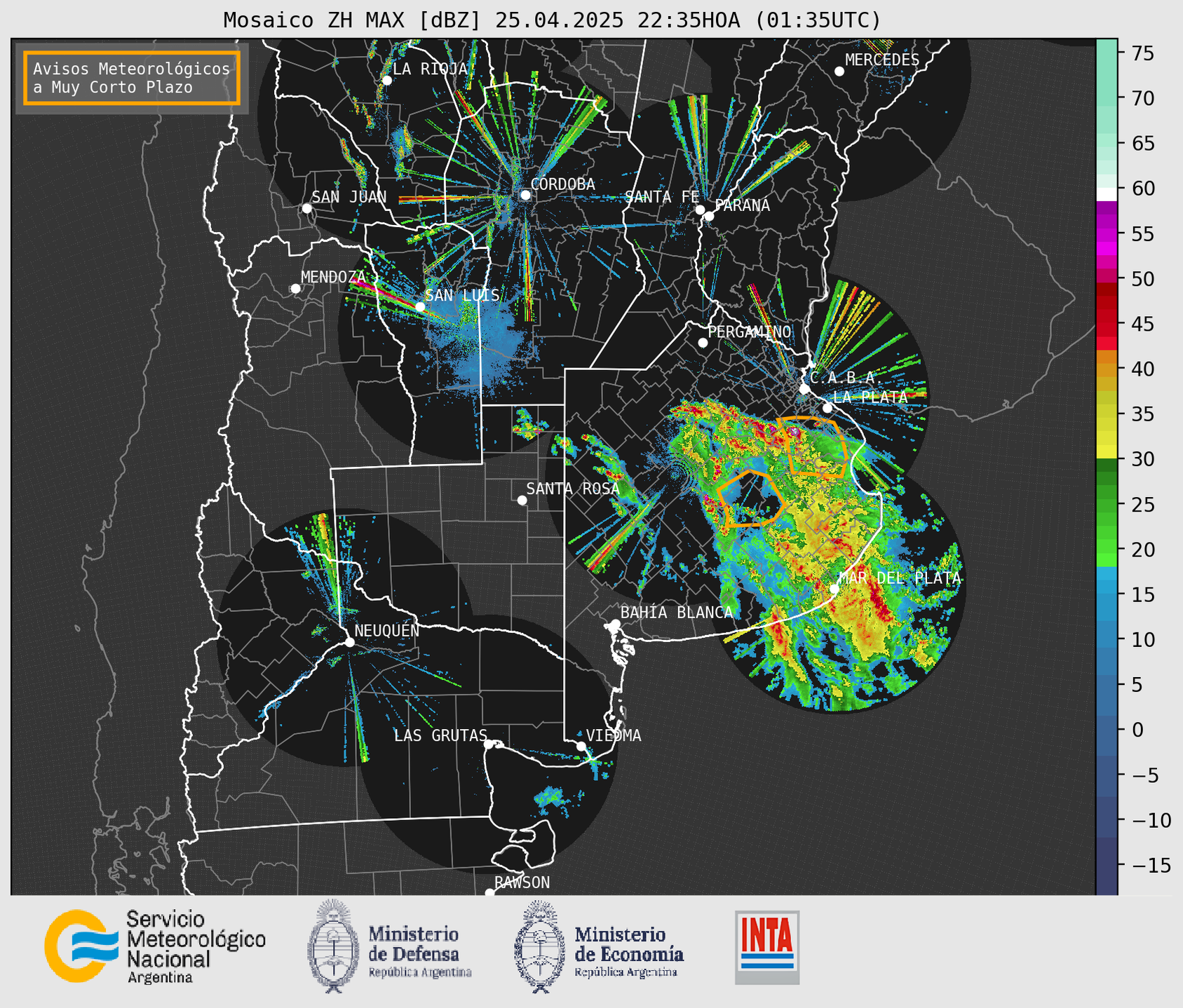
Task: Click the SANTA FE city marker dot
Action: point(700,210)
